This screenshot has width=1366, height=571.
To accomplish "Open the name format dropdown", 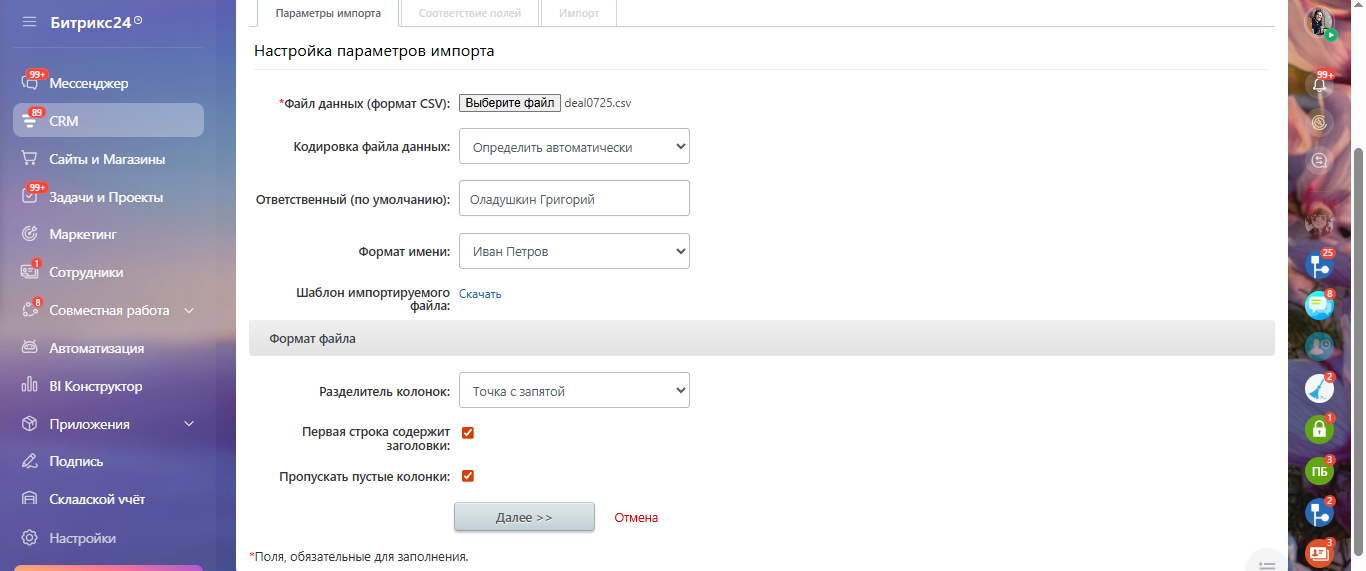I will click(x=574, y=252).
